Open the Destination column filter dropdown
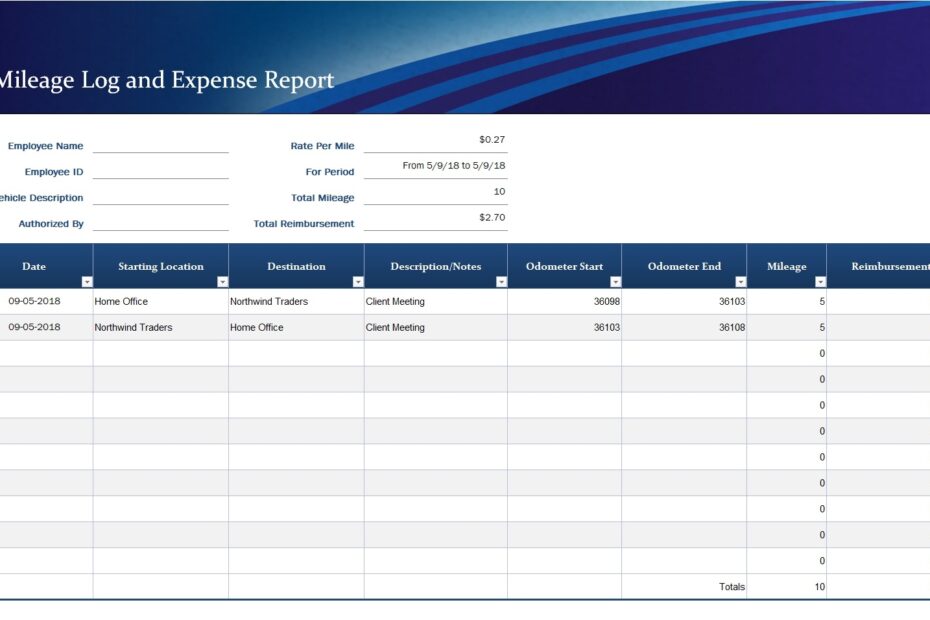The height and width of the screenshot is (620, 930). (x=358, y=281)
